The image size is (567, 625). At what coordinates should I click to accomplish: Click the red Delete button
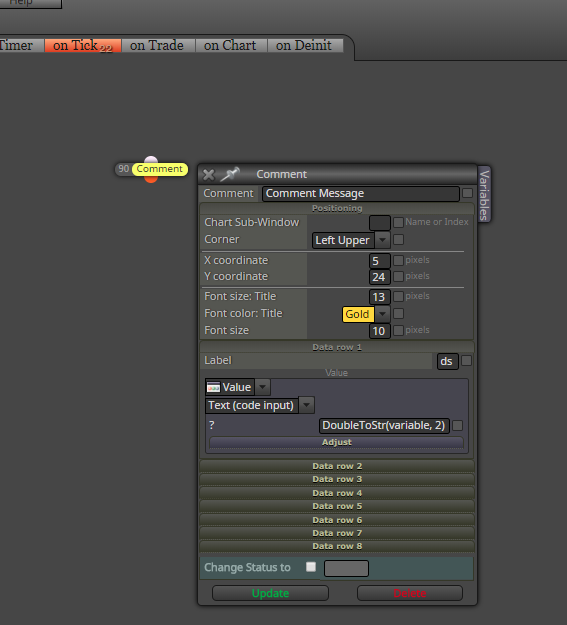[410, 593]
